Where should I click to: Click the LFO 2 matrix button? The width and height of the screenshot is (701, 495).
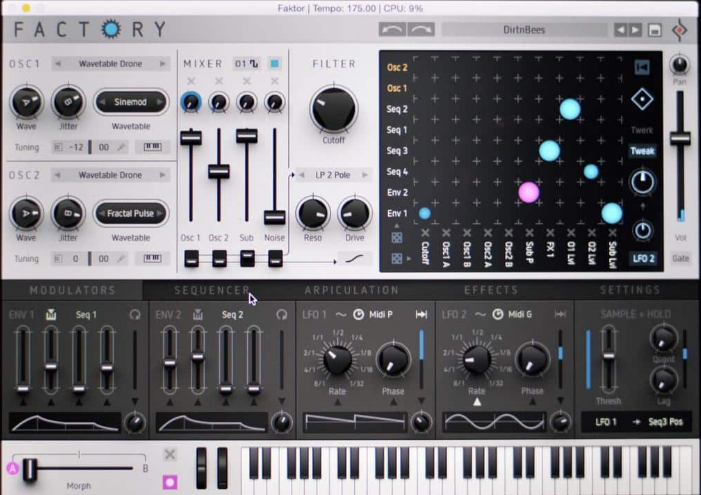coord(643,258)
